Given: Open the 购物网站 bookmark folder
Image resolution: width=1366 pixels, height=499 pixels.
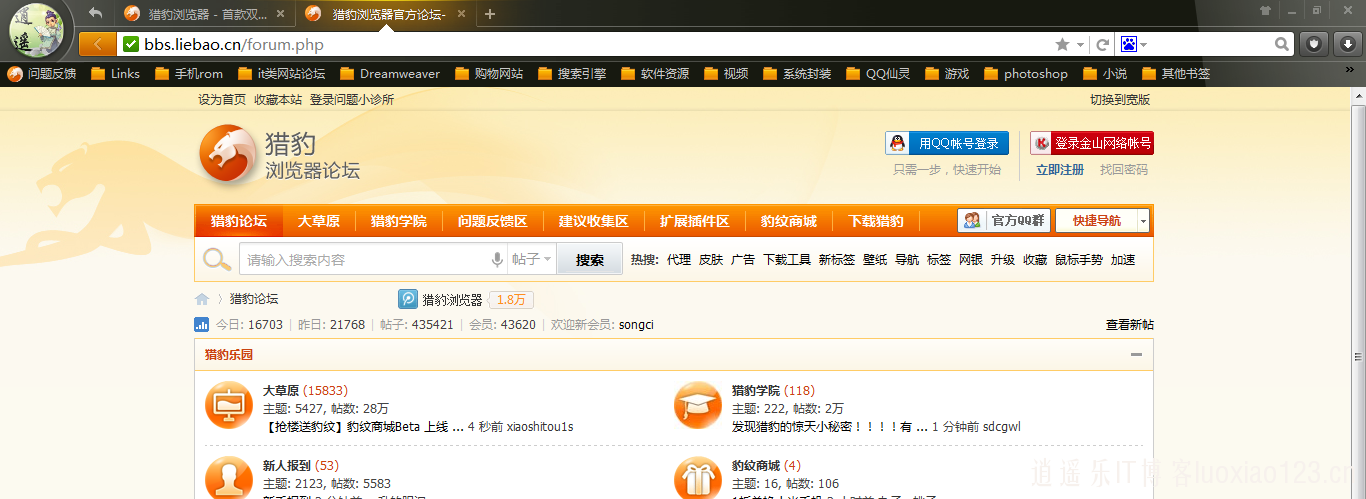Looking at the screenshot, I should pos(489,73).
